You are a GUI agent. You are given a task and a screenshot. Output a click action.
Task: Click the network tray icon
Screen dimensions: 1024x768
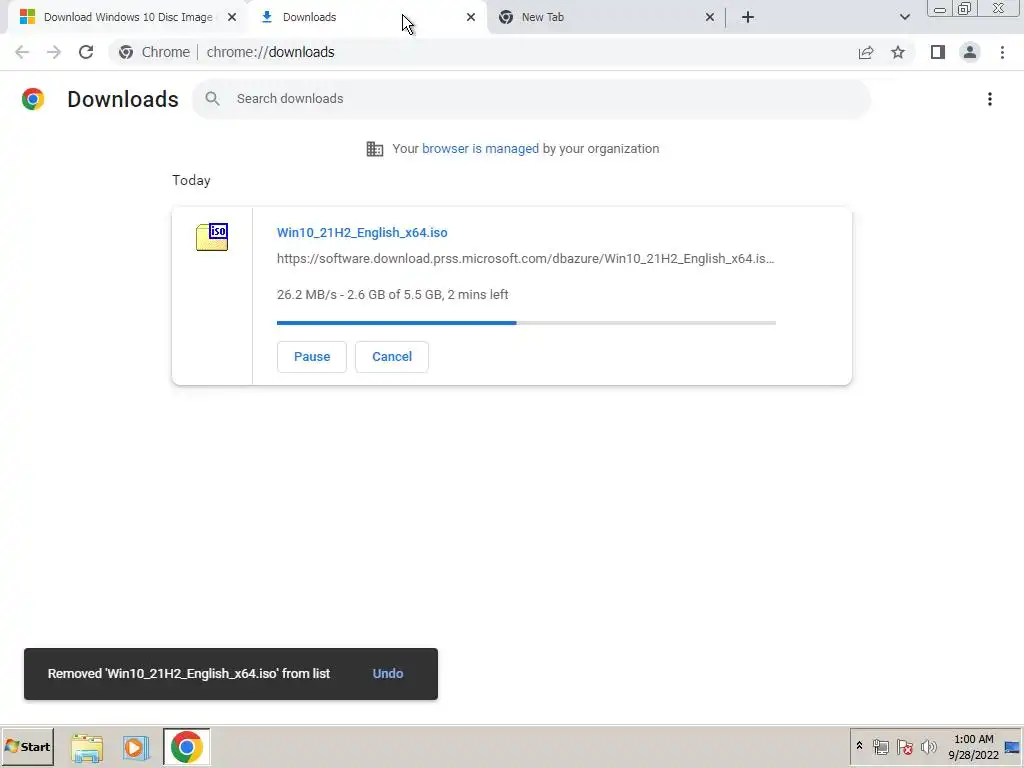tap(881, 746)
